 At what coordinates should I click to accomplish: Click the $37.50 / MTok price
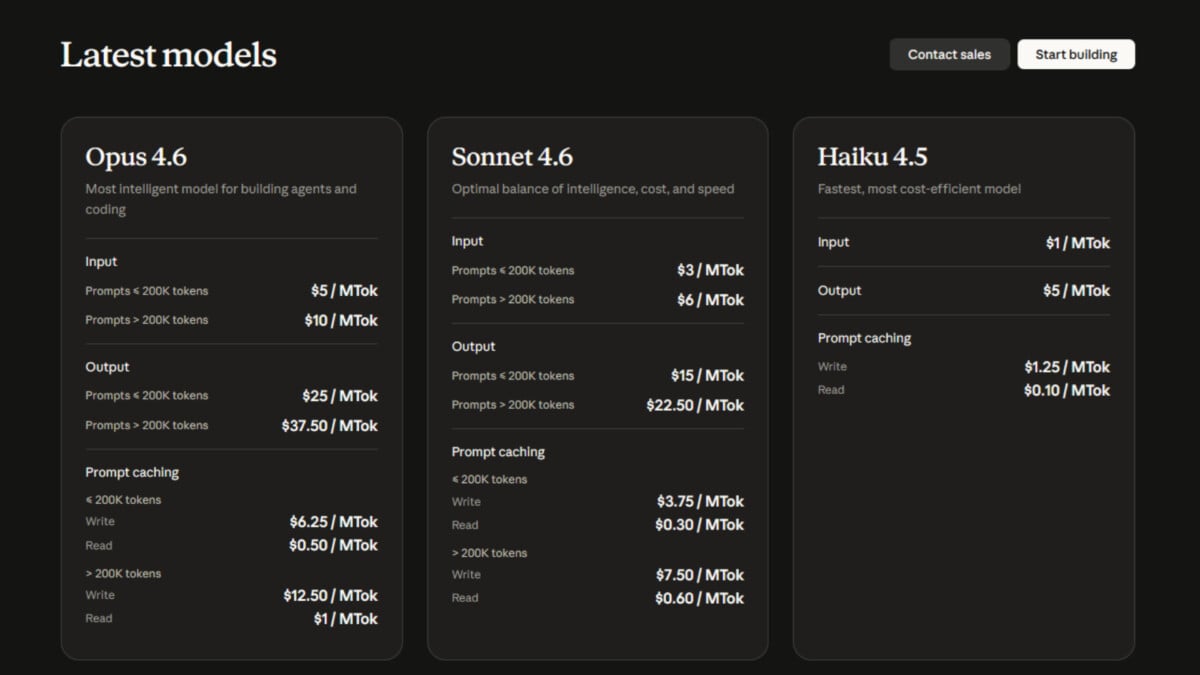pos(330,425)
